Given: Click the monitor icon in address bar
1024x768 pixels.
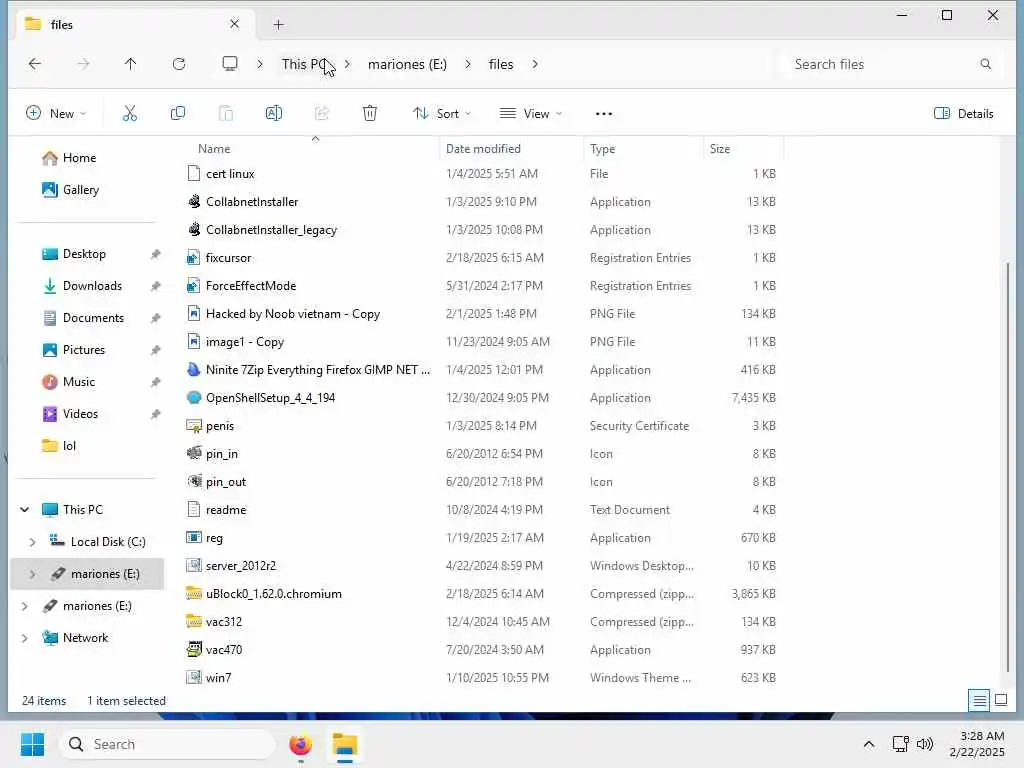Looking at the screenshot, I should (x=230, y=63).
